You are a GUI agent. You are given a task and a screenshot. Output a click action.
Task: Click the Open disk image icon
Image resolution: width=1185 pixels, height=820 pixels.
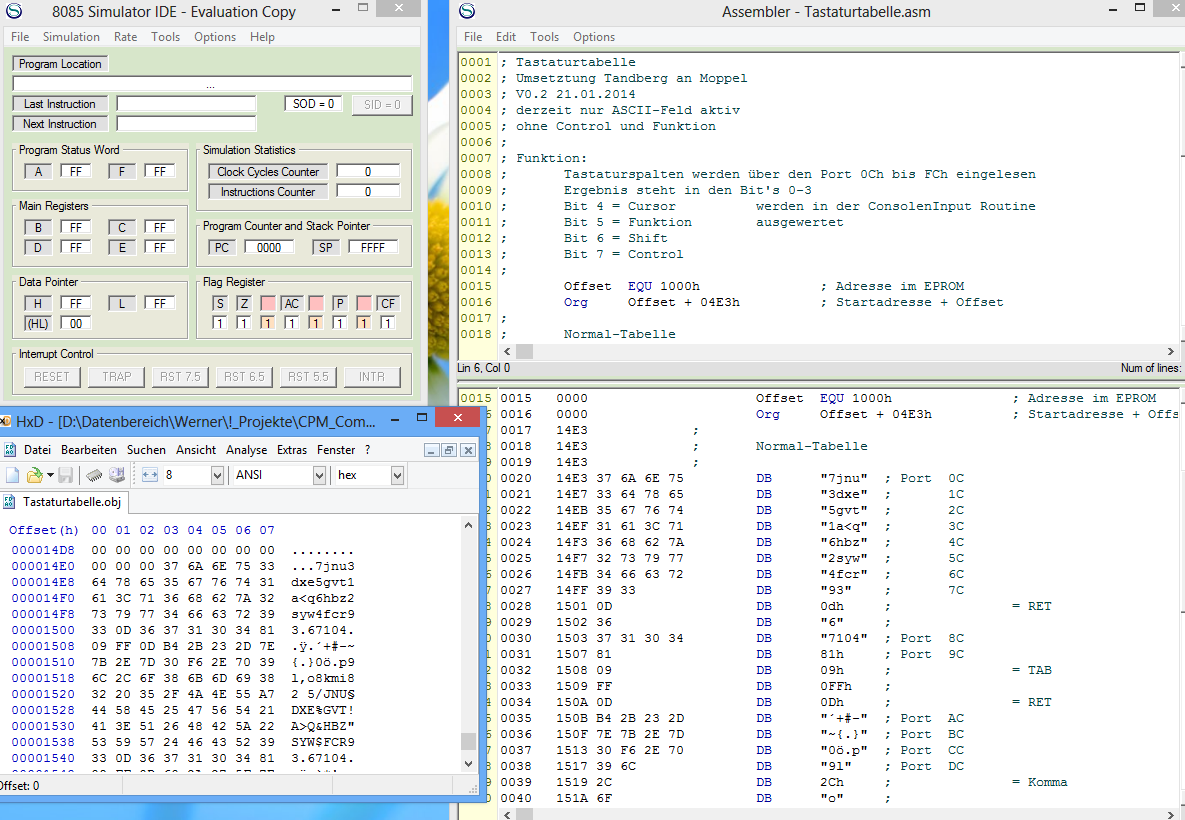click(116, 475)
